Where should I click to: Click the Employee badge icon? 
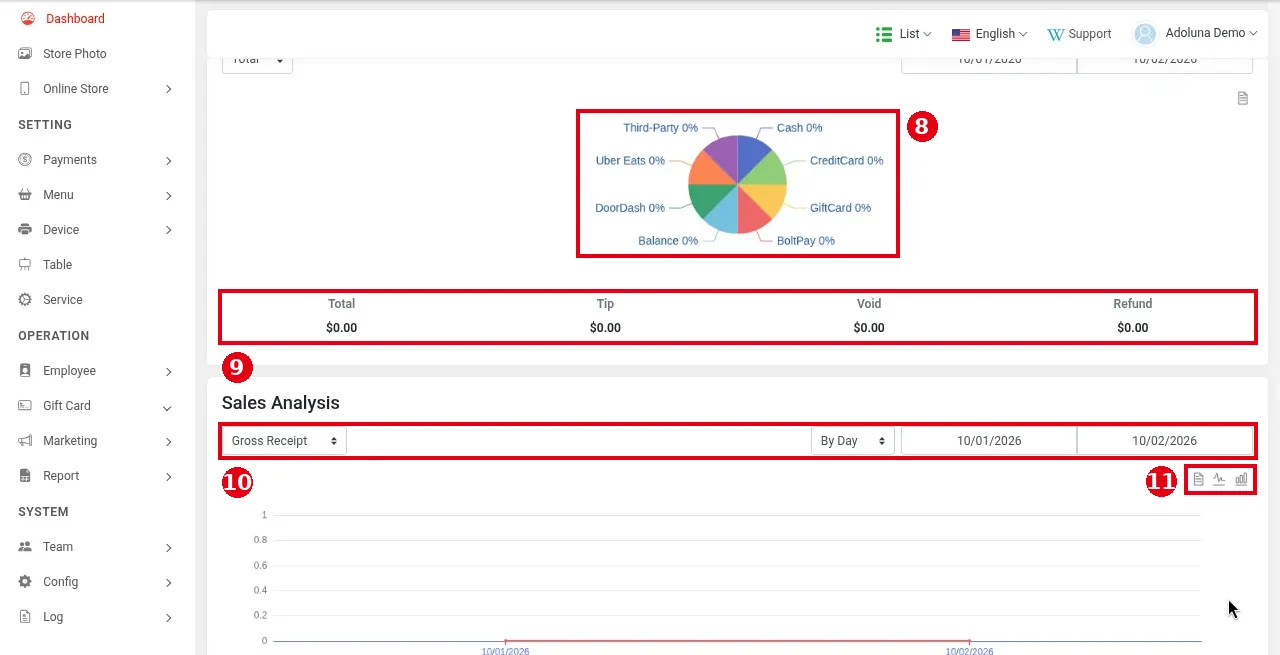click(x=25, y=370)
